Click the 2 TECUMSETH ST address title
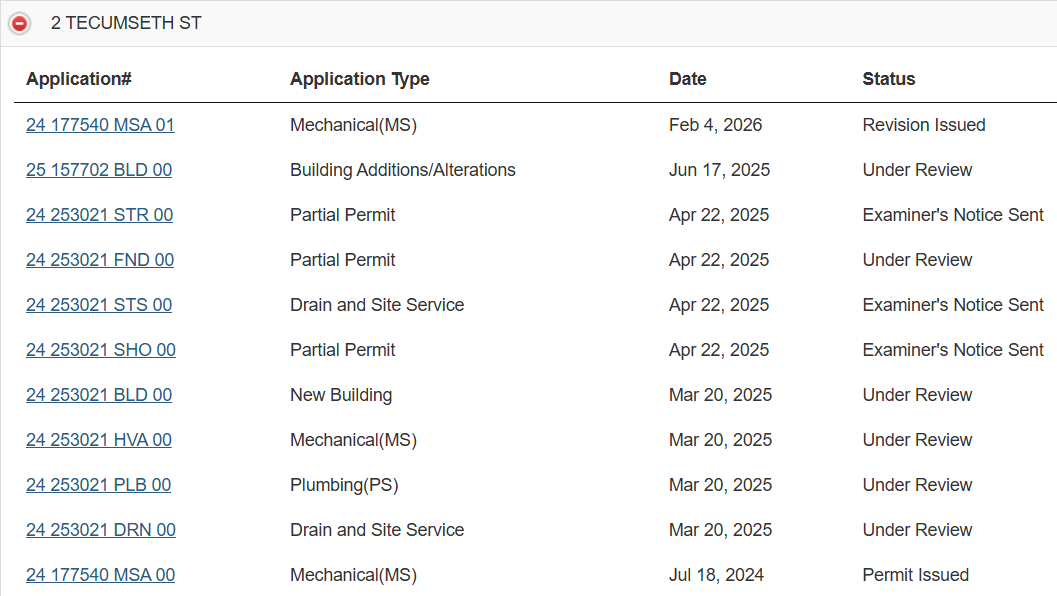This screenshot has height=596, width=1057. click(x=126, y=23)
